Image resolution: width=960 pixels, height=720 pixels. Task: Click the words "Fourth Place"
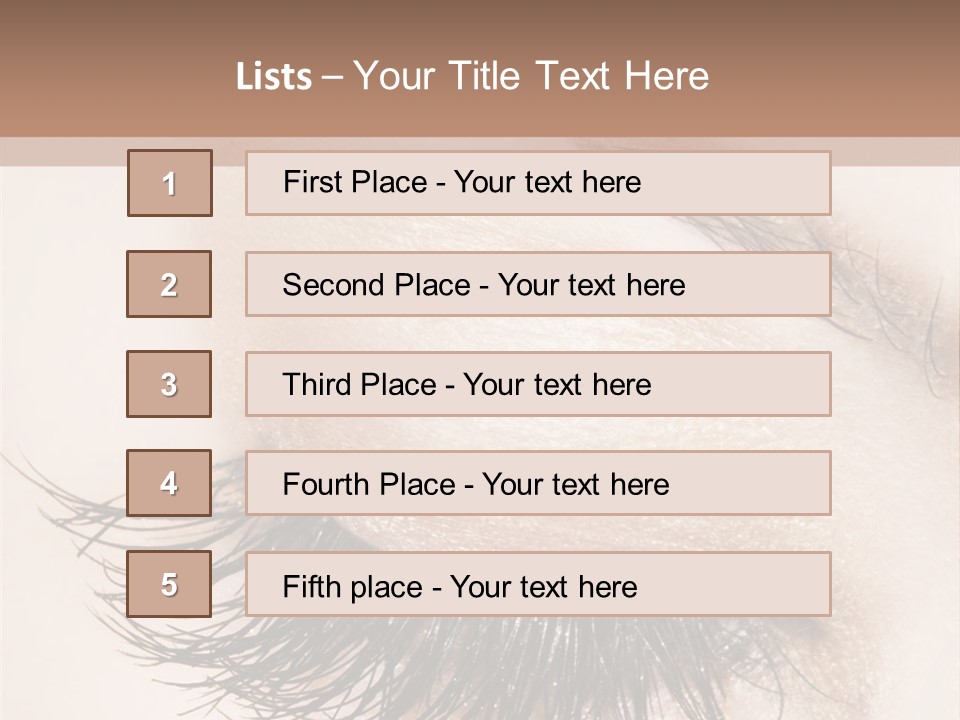(368, 485)
